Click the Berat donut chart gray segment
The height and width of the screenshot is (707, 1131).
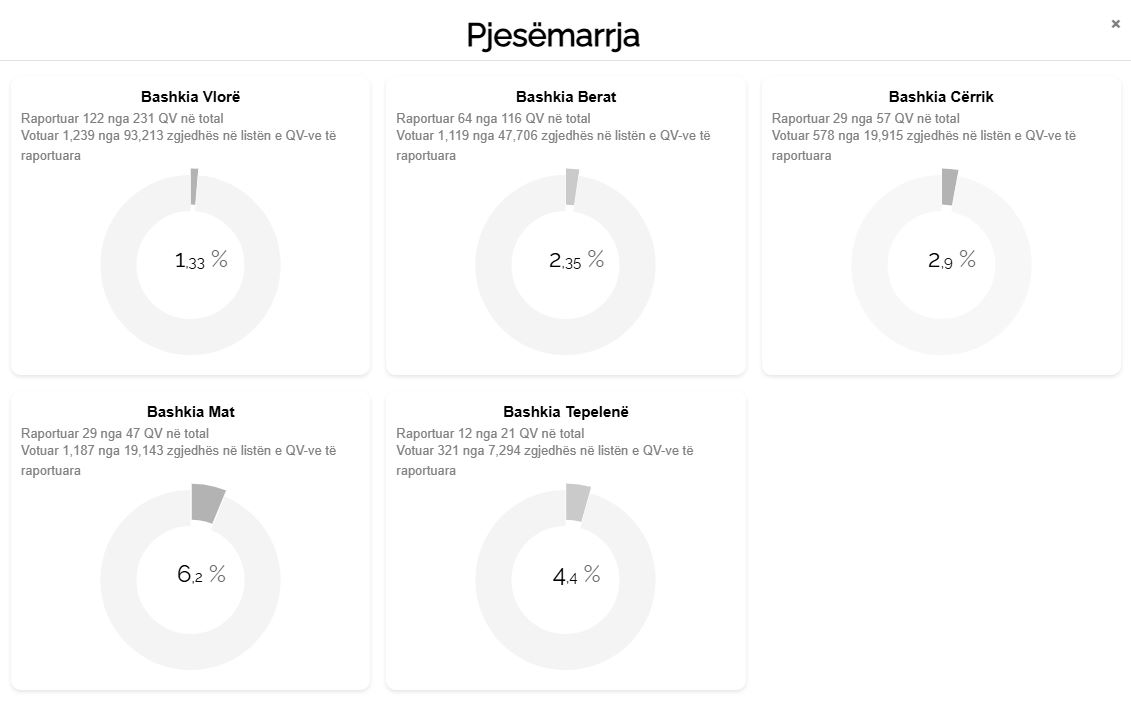pos(572,187)
